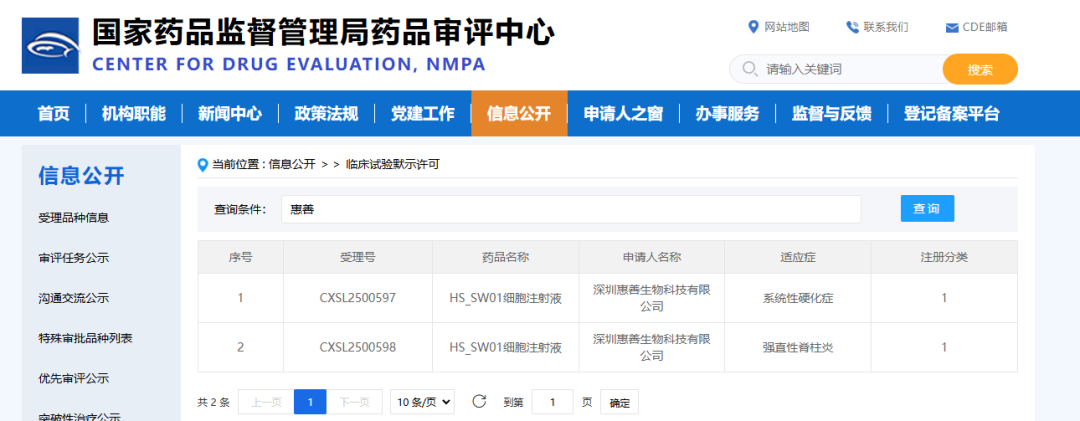This screenshot has width=1080, height=421.
Task: Click the CDE mailbox envelope icon
Action: pos(951,27)
